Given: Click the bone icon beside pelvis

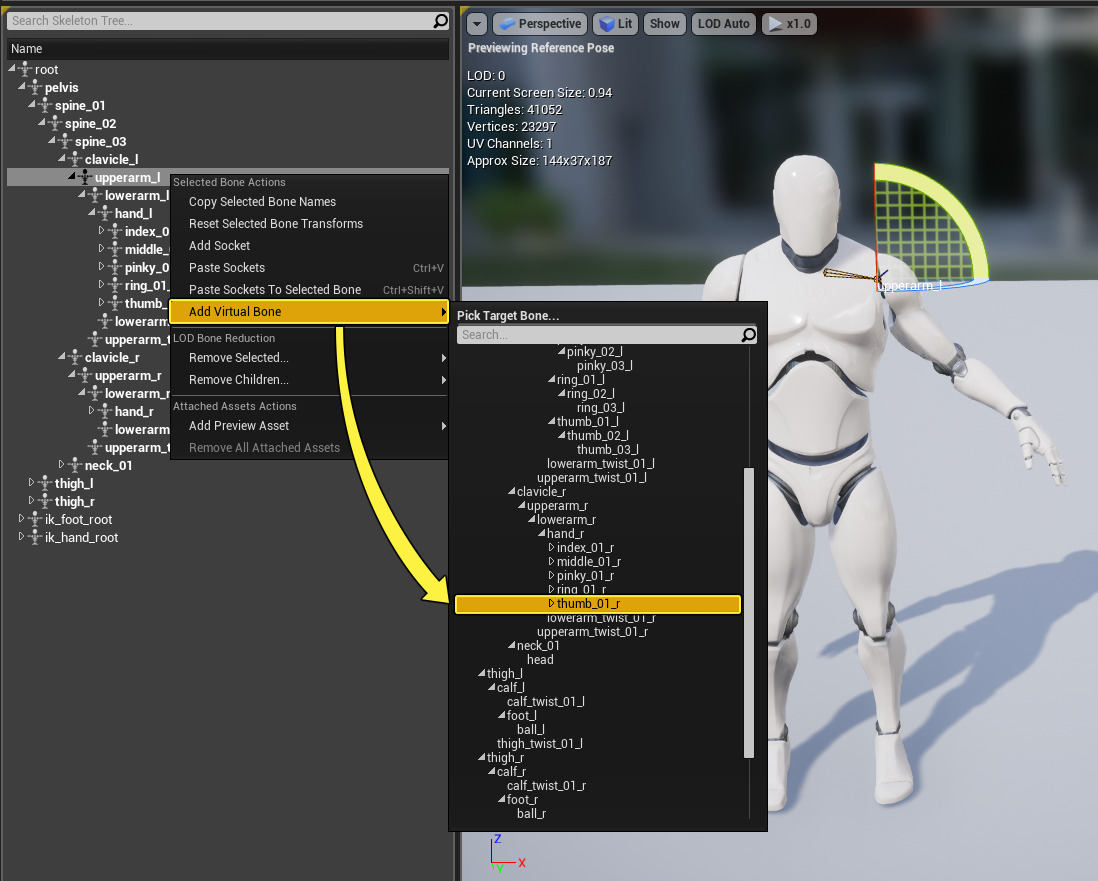Looking at the screenshot, I should [35, 88].
